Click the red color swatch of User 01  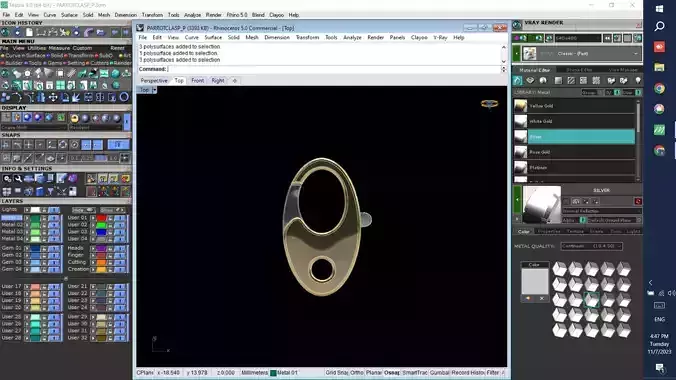(x=101, y=218)
